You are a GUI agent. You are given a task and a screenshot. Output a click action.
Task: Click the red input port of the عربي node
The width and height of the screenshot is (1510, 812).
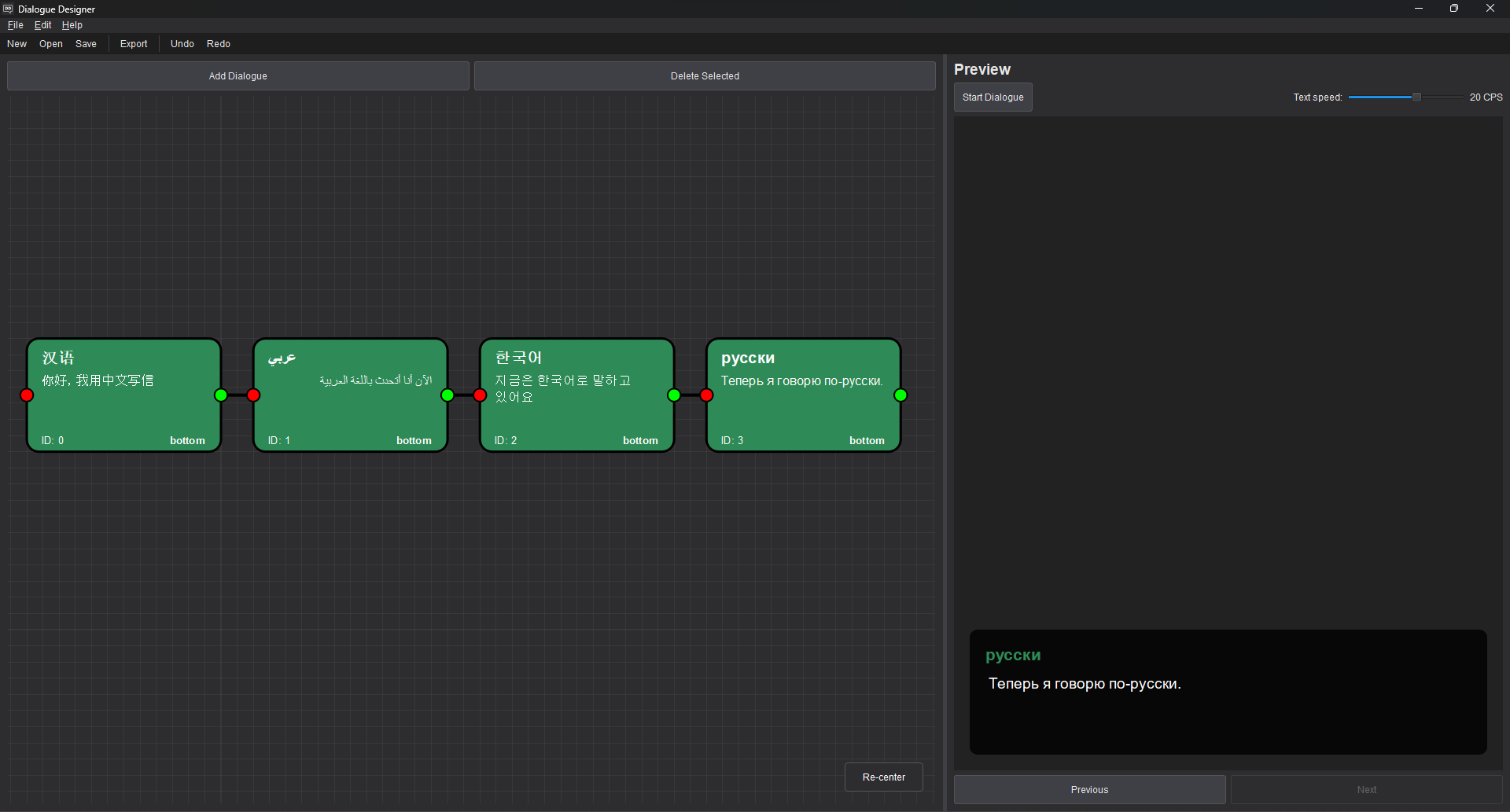[253, 395]
